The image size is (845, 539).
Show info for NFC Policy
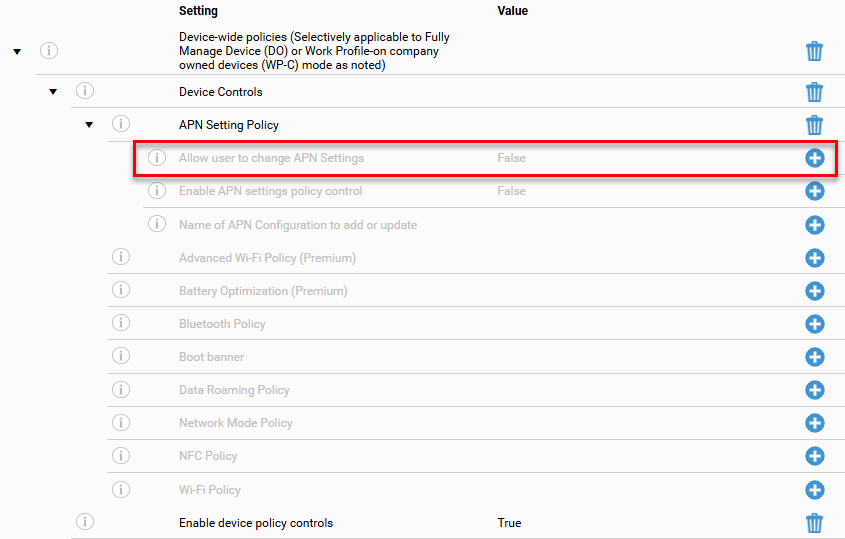121,456
